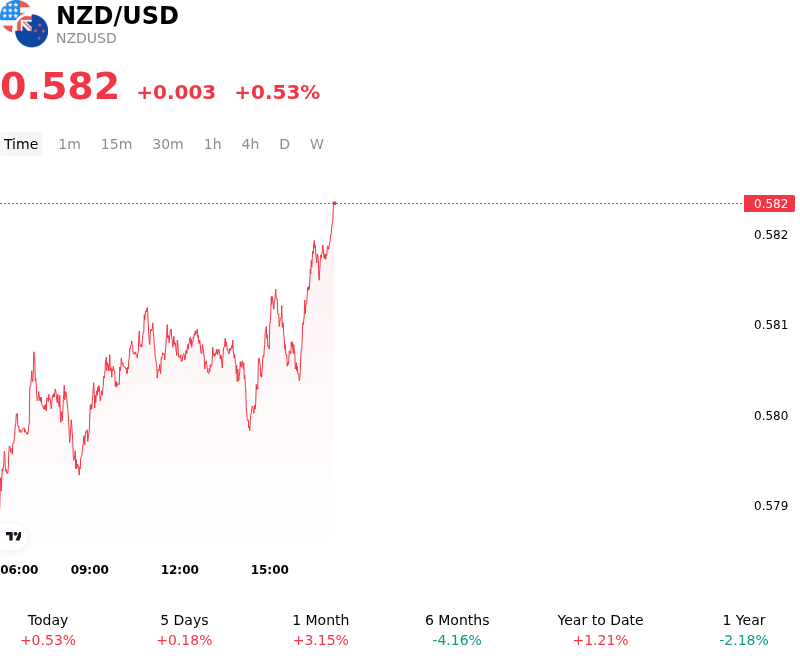800x660 pixels.
Task: Click the NZD/USD currency flag icon
Action: [x=24, y=24]
